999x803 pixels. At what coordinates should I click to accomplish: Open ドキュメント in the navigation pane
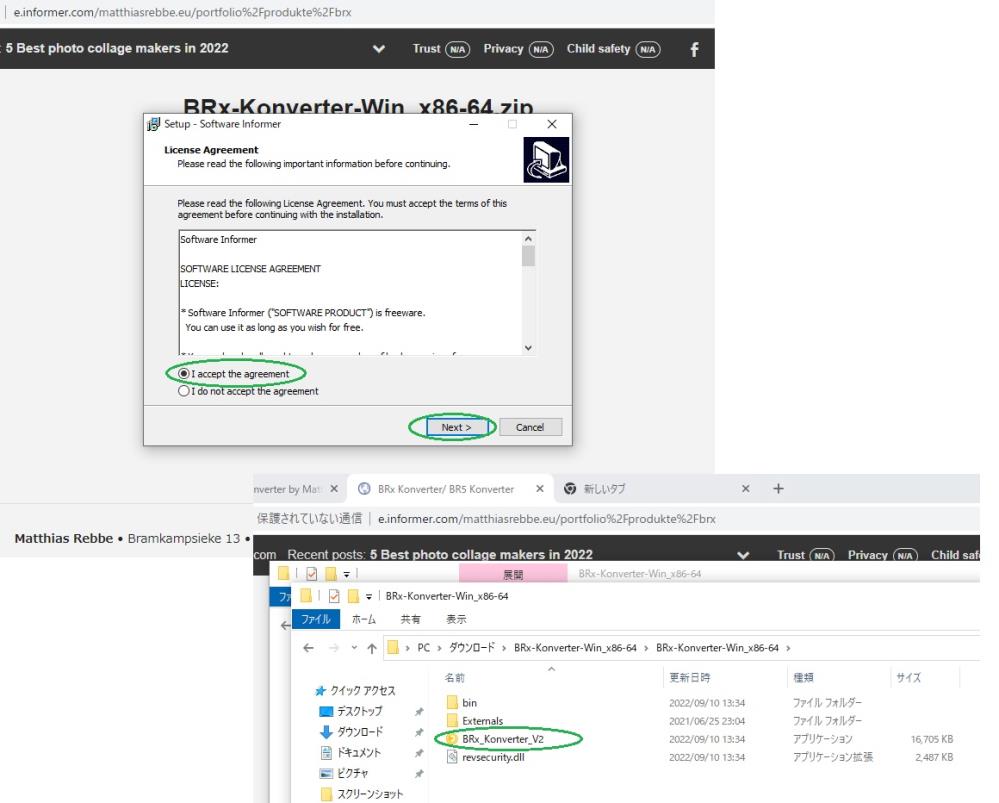point(359,753)
